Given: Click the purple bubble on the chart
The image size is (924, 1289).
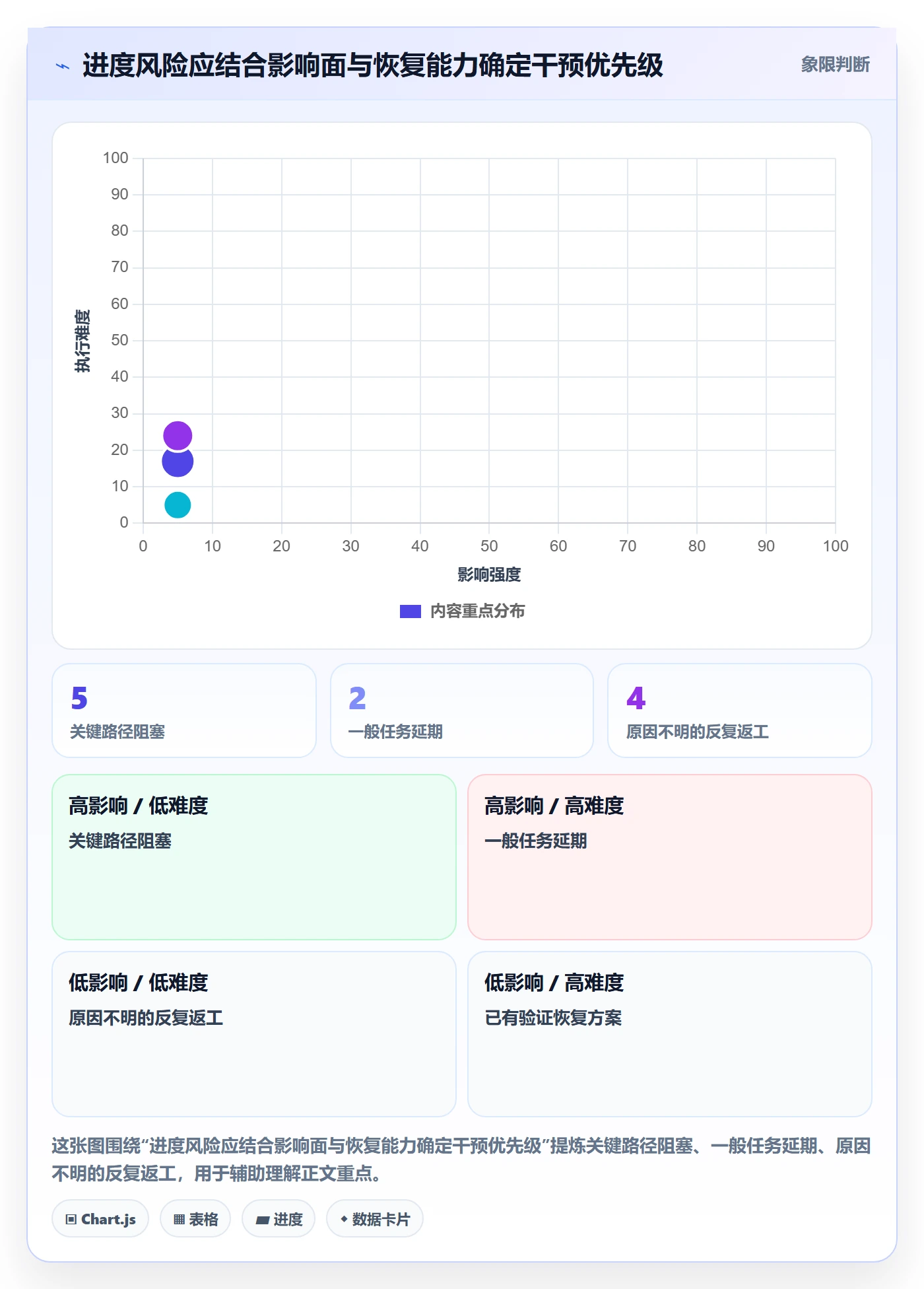Looking at the screenshot, I should click(178, 436).
